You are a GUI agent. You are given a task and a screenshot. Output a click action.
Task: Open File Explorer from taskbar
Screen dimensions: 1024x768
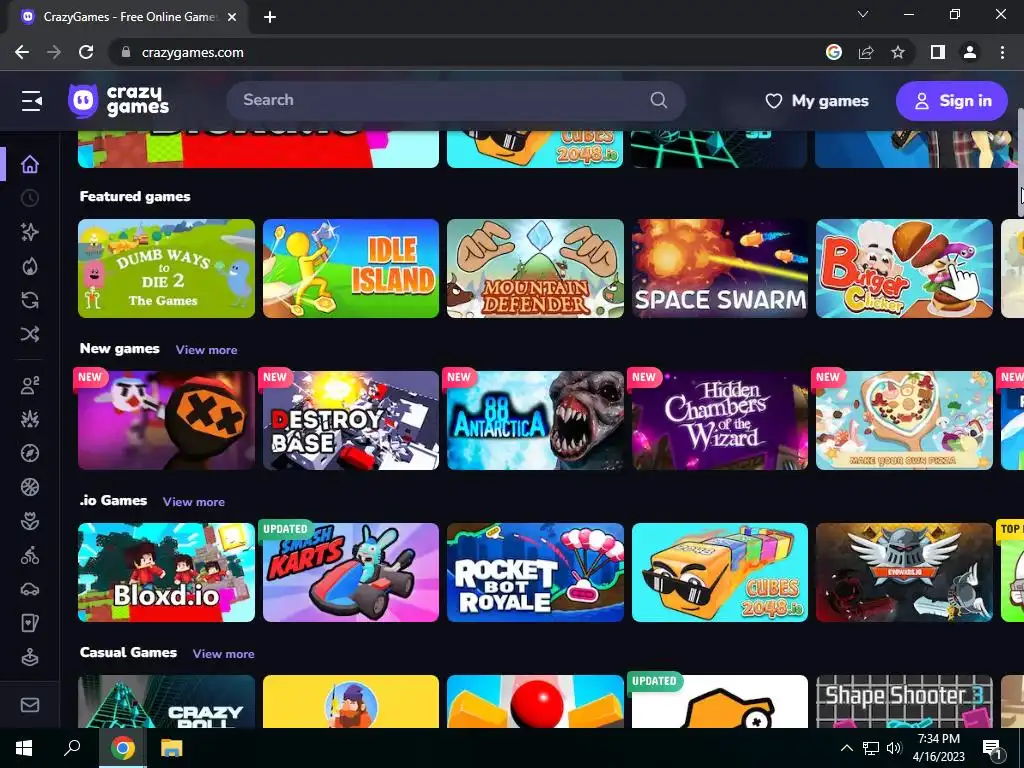coord(172,748)
